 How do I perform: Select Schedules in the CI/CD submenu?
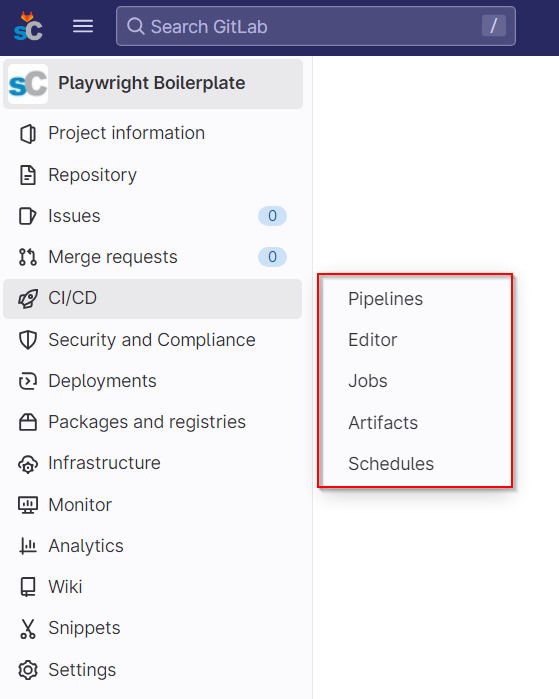pos(391,464)
